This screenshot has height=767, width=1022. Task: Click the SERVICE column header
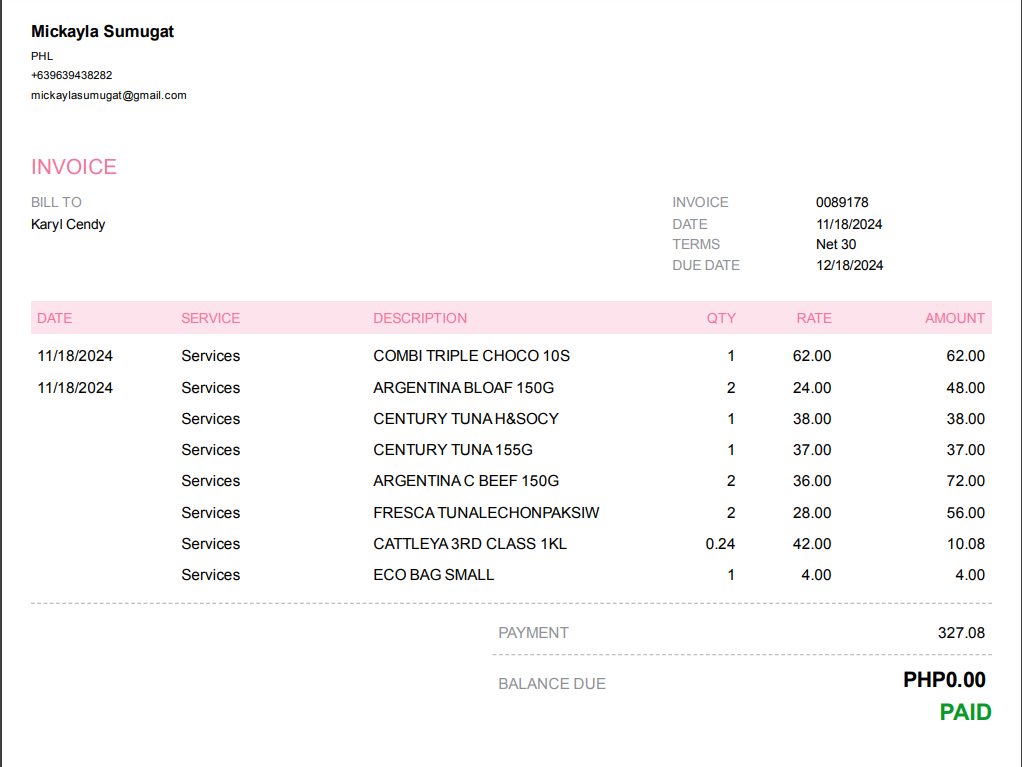211,318
